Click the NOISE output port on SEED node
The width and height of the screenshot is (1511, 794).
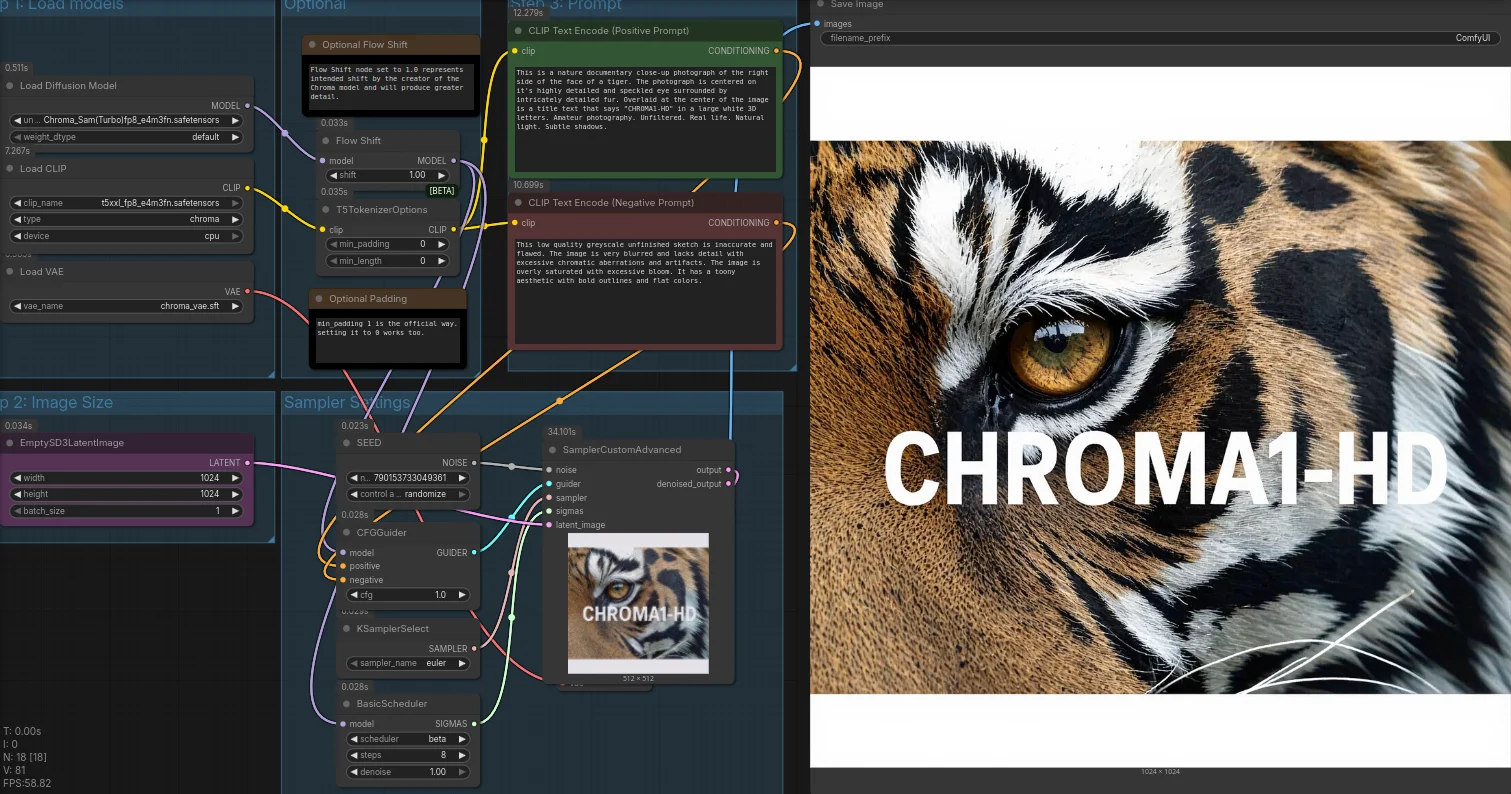(474, 463)
